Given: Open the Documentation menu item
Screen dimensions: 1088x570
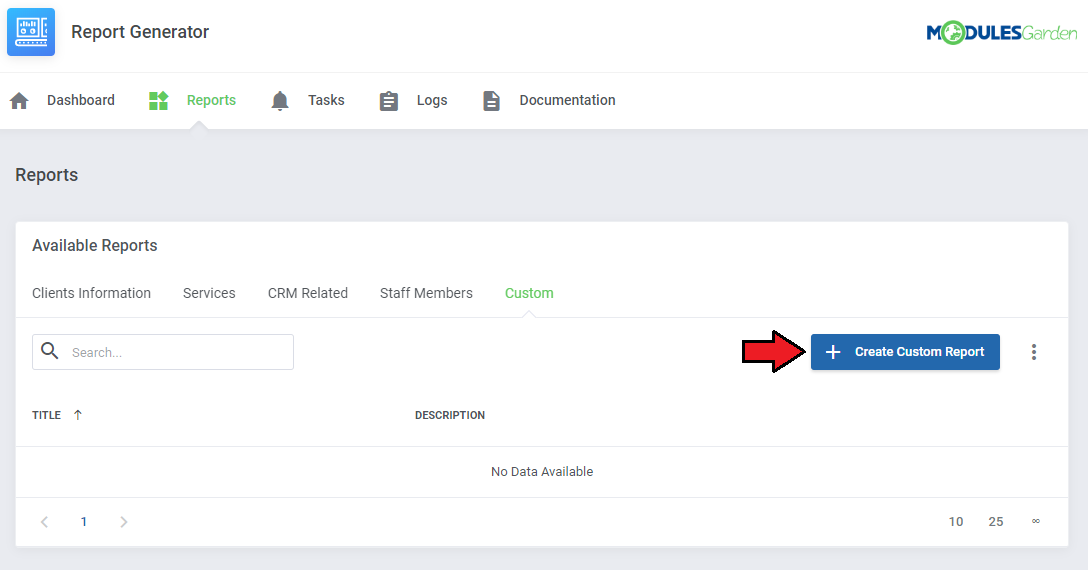Looking at the screenshot, I should (x=567, y=100).
